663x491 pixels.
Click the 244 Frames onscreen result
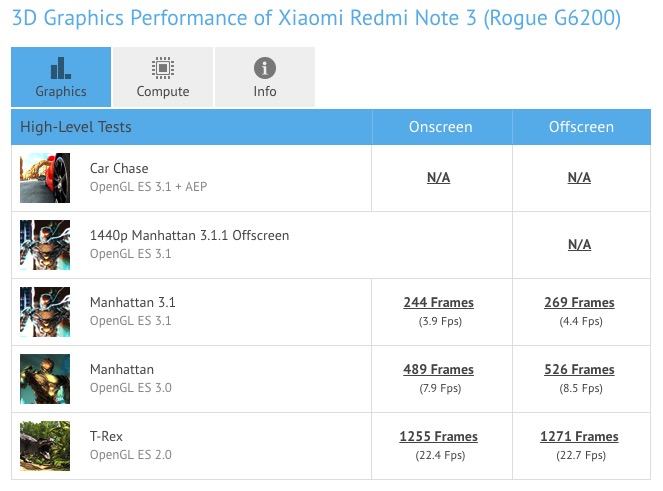coord(438,303)
